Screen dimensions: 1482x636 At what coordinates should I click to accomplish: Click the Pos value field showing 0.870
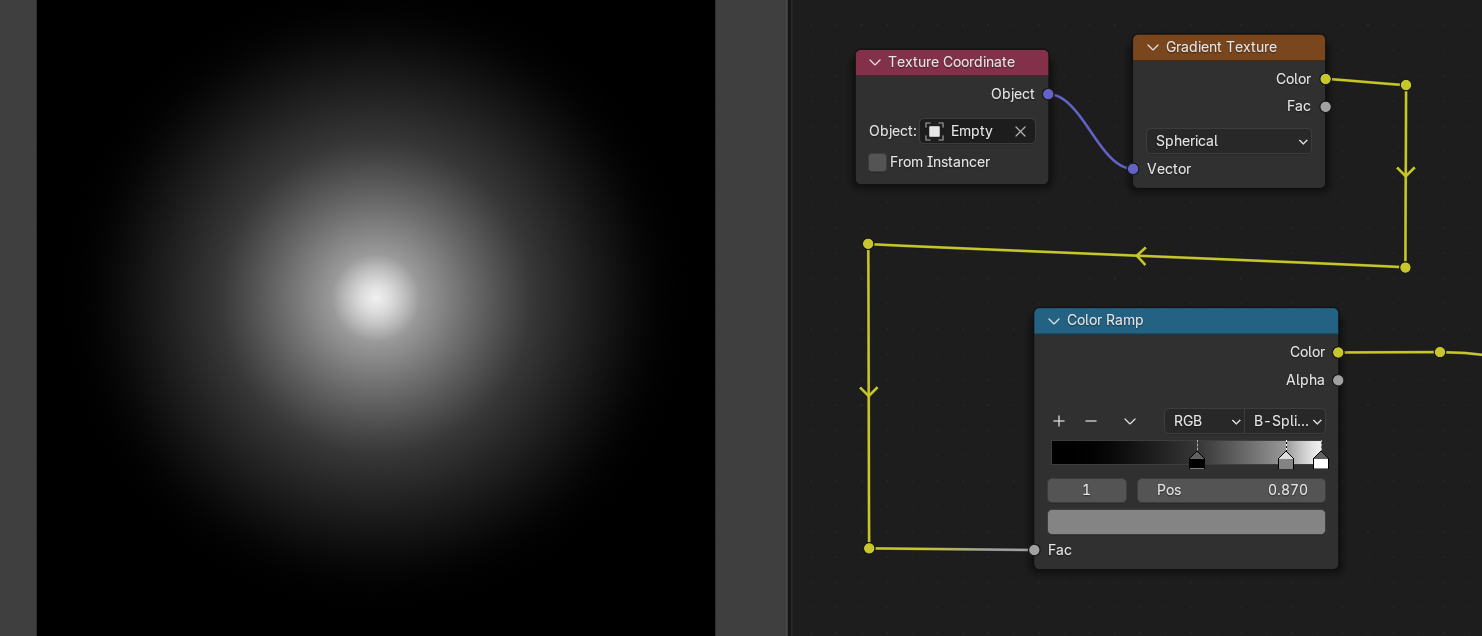pos(1231,490)
